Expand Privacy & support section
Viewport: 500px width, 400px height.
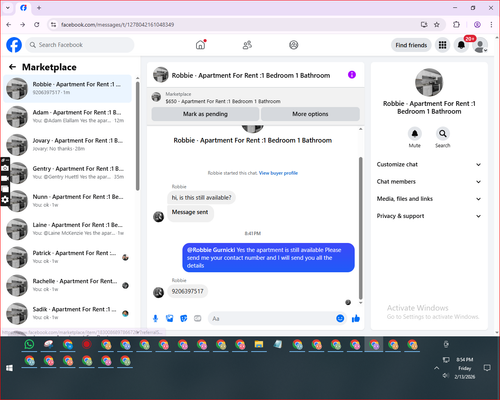pyautogui.click(x=429, y=216)
